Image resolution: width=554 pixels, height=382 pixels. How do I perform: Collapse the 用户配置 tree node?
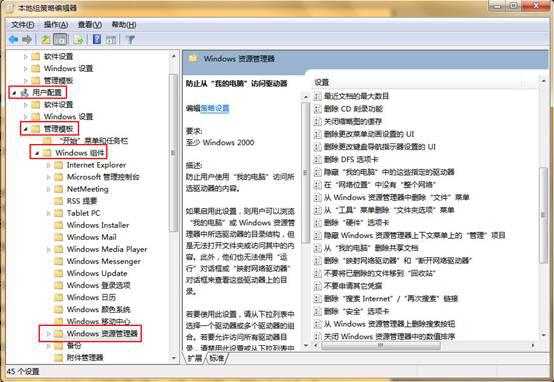[14, 93]
